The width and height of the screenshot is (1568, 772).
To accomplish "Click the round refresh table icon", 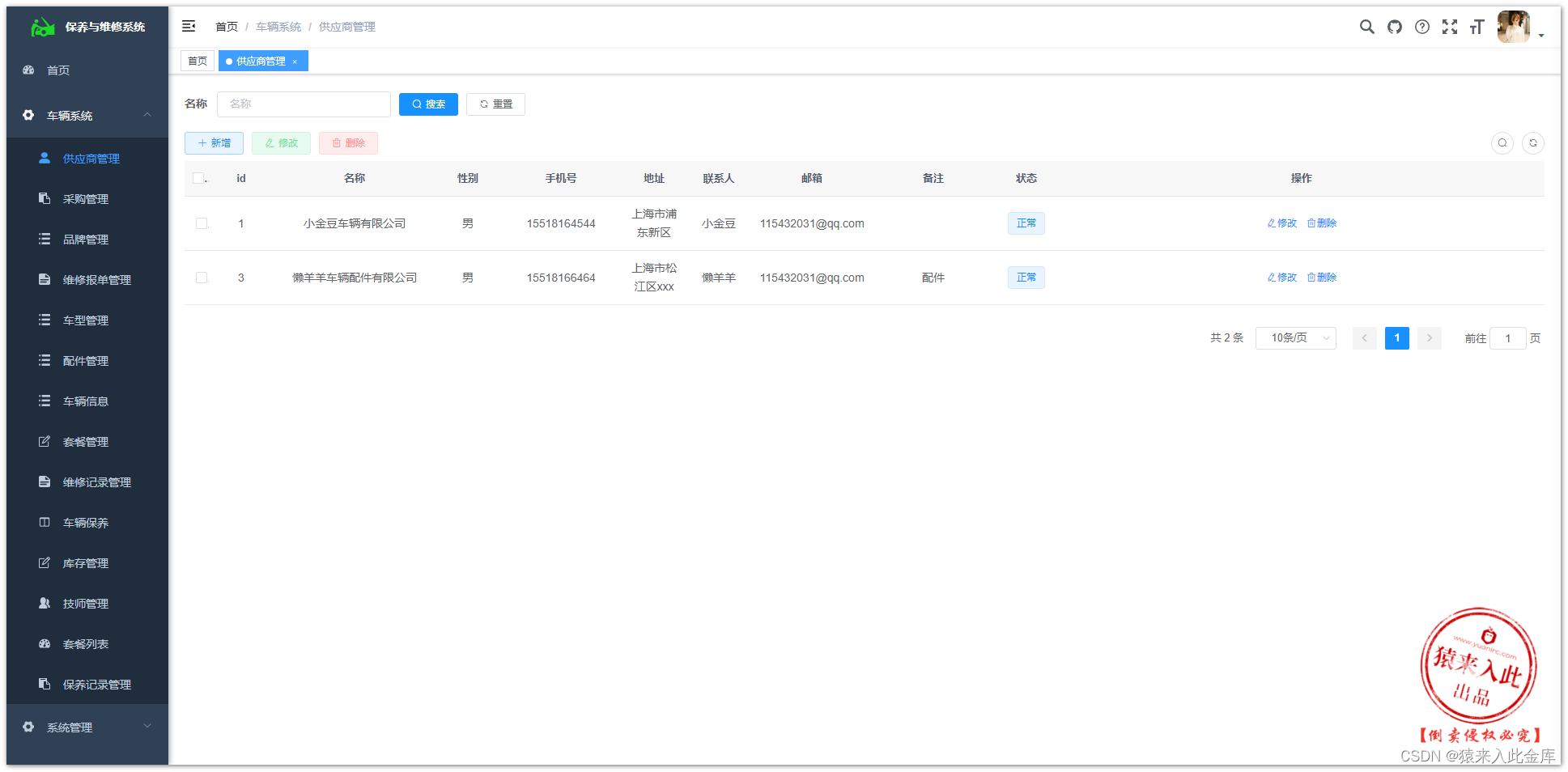I will [x=1533, y=143].
